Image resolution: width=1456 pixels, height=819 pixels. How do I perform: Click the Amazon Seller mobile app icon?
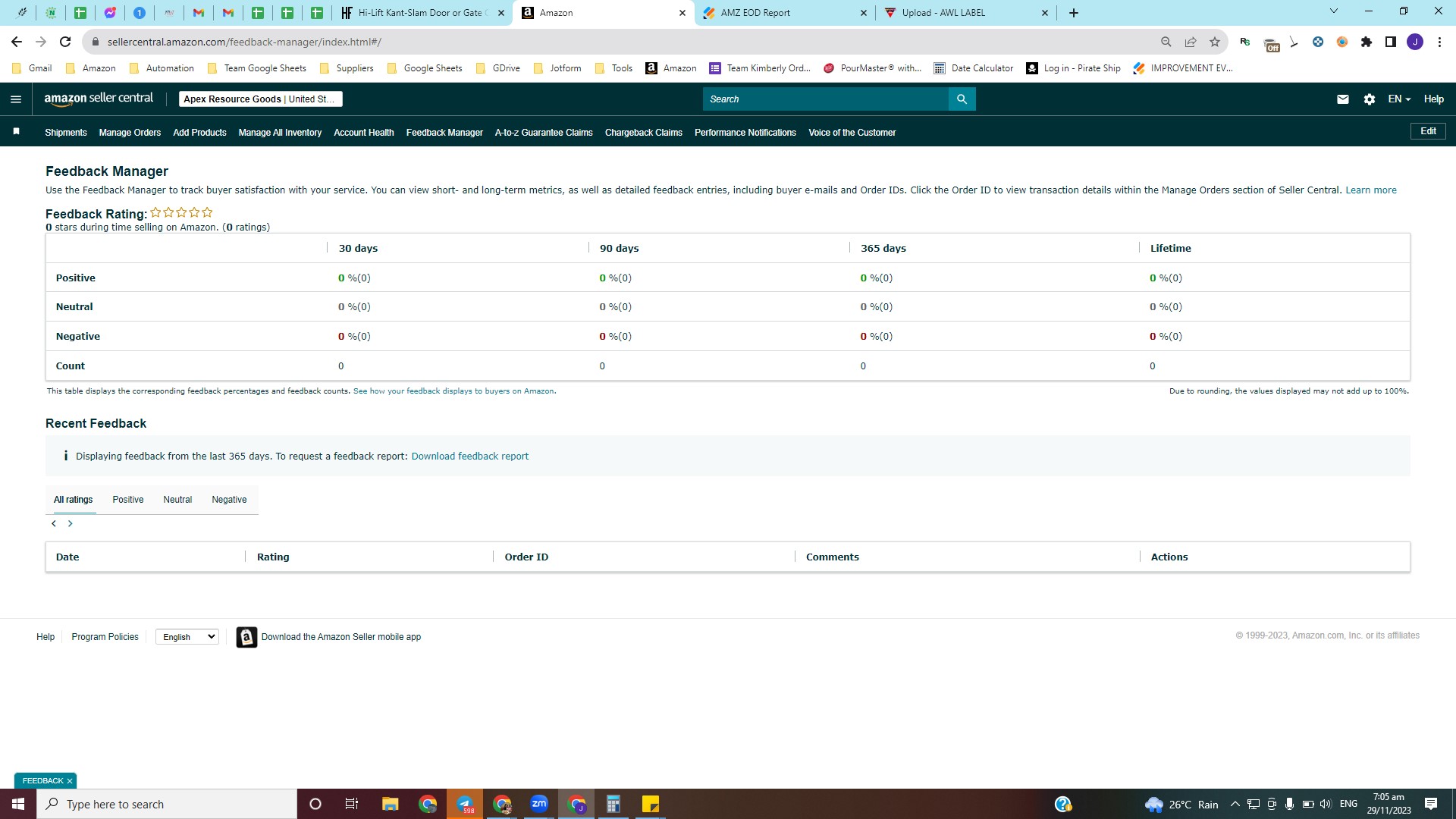[246, 637]
